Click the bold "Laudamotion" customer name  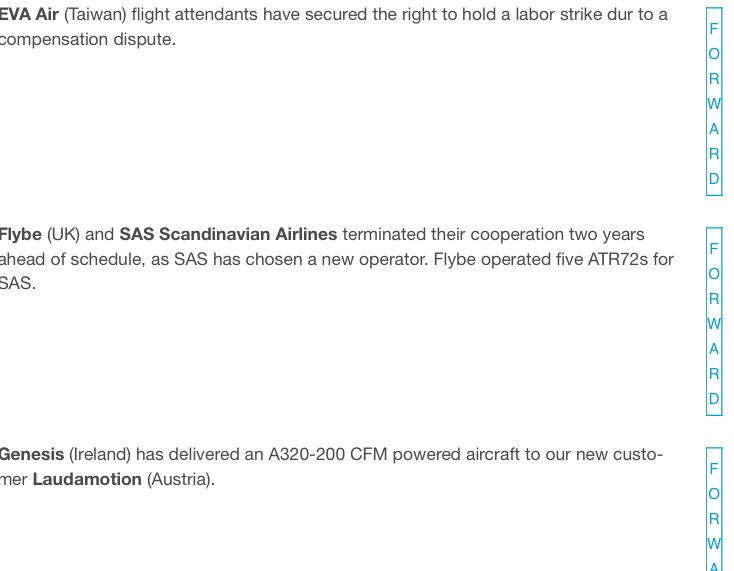pos(87,479)
